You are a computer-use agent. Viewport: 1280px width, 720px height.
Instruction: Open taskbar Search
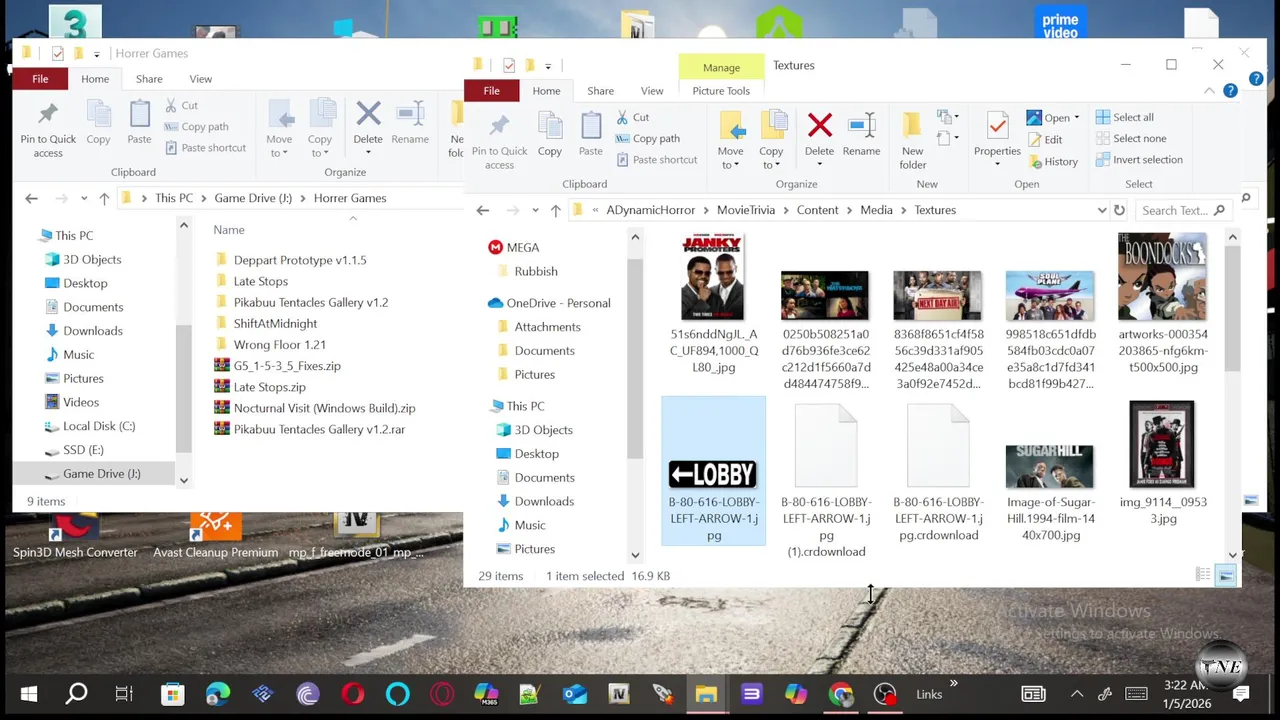click(x=77, y=694)
